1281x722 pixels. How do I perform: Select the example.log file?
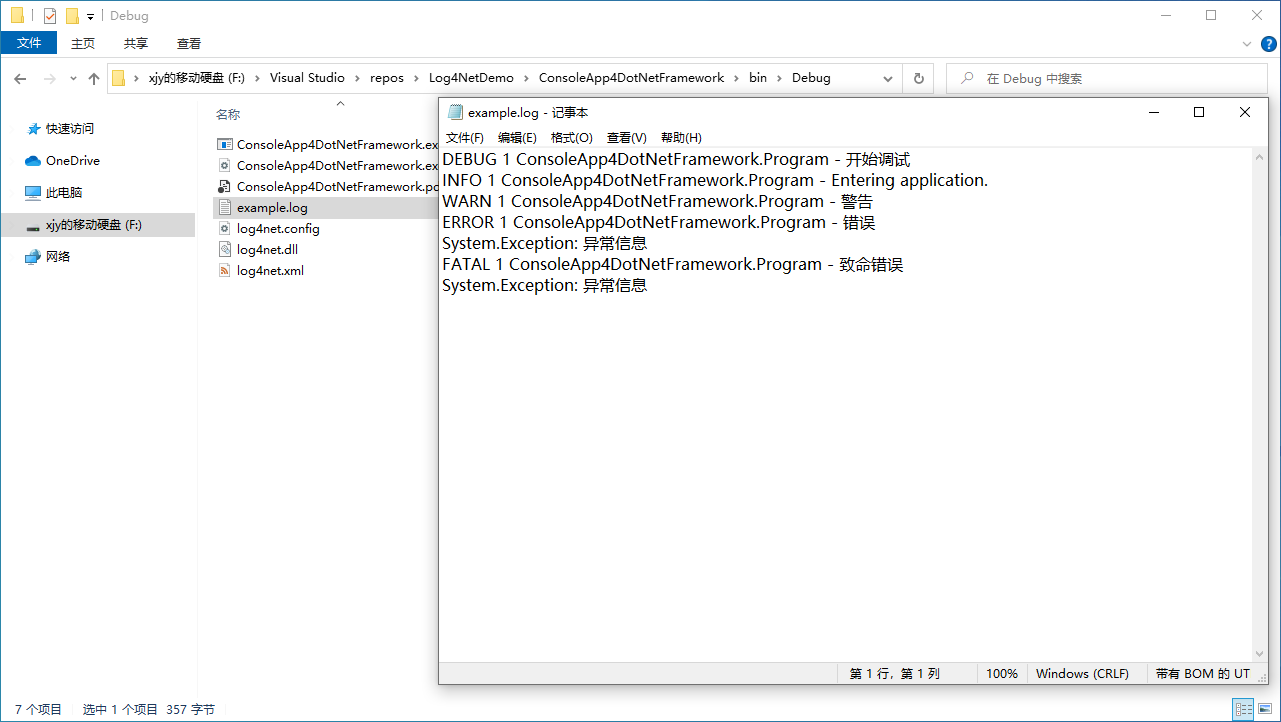pos(272,208)
